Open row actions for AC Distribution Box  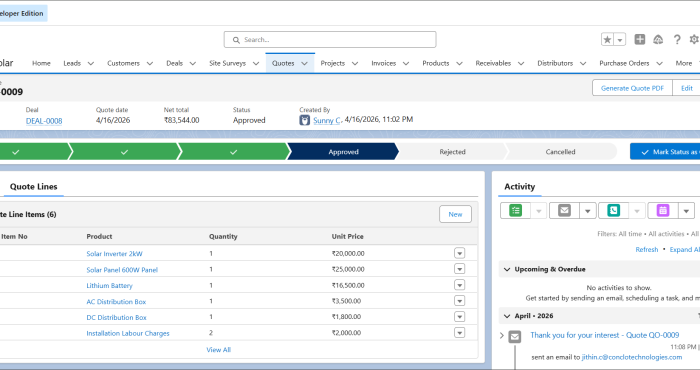click(459, 301)
